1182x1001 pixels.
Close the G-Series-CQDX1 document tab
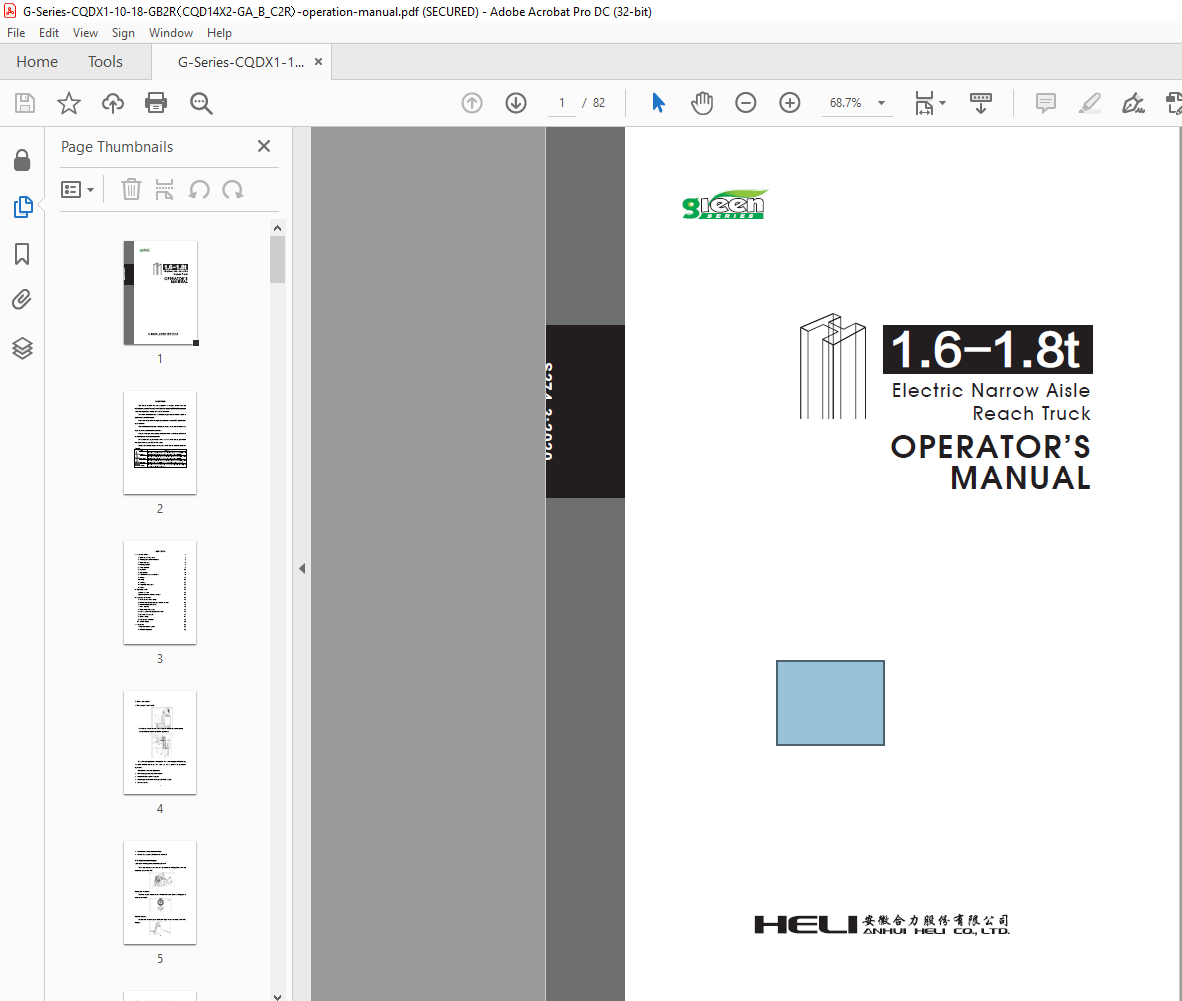click(319, 62)
